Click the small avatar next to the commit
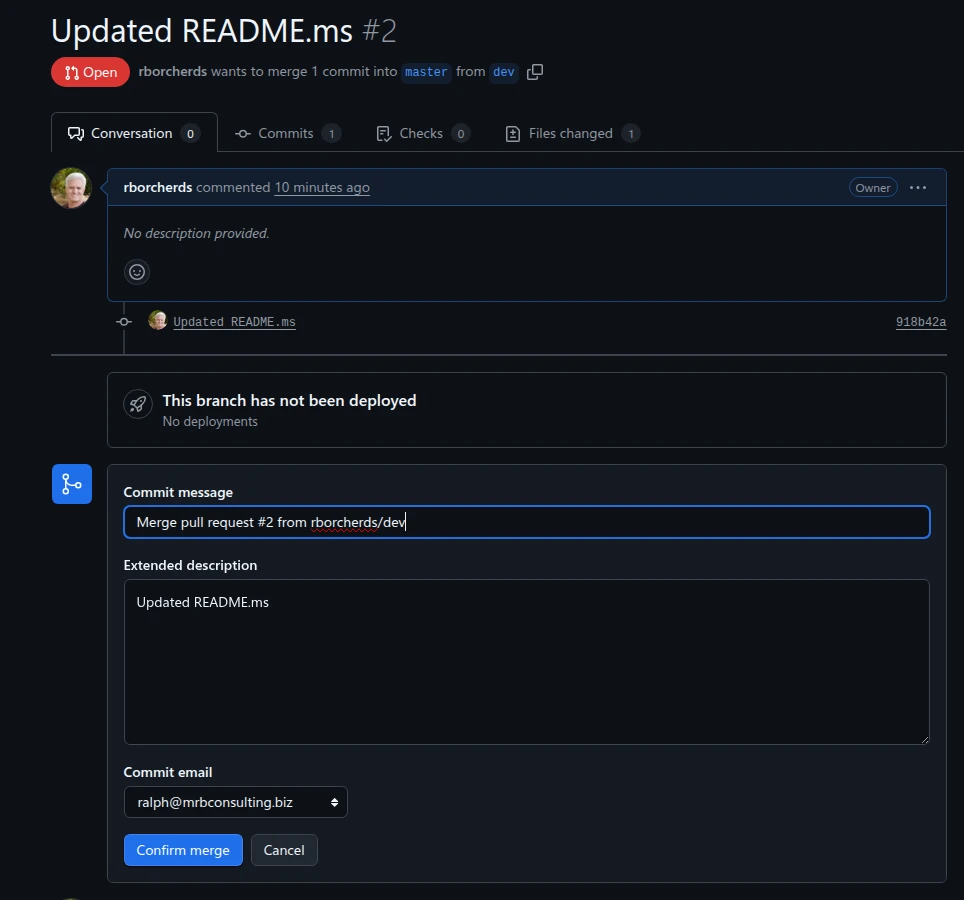Viewport: 964px width, 900px height. (x=158, y=320)
